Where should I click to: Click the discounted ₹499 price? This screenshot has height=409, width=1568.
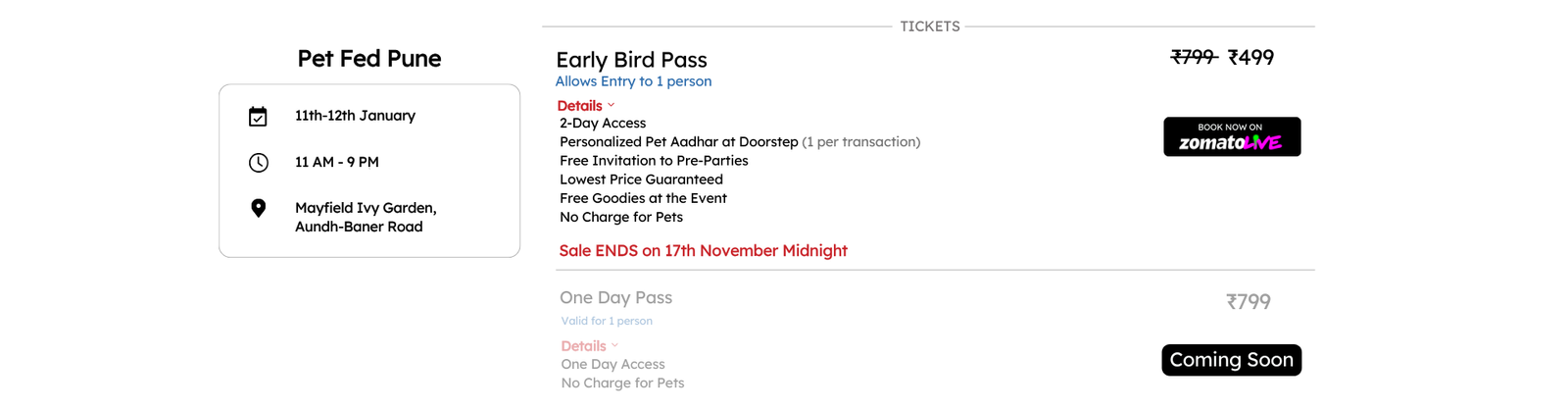coord(1250,57)
